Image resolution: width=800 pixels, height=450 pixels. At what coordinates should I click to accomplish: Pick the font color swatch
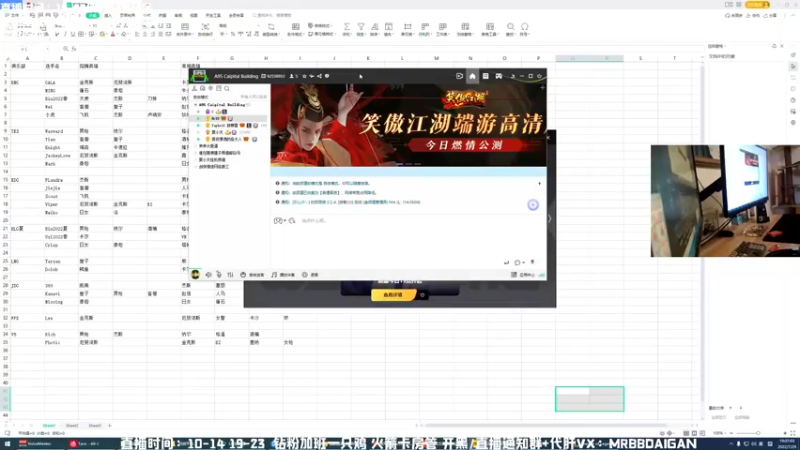pyautogui.click(x=113, y=34)
